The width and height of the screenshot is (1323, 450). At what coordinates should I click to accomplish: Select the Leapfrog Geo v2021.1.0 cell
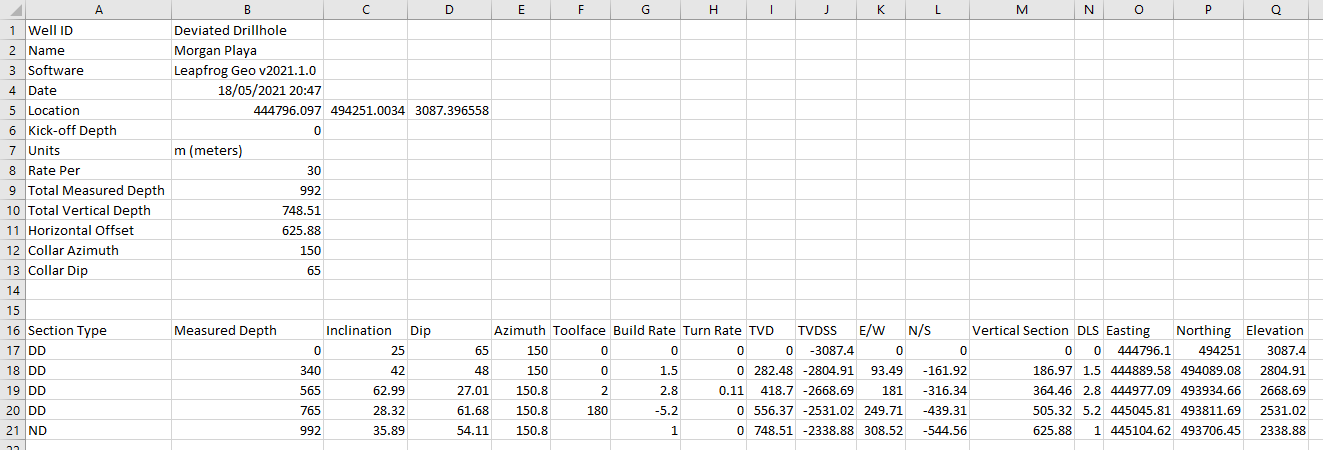pyautogui.click(x=245, y=70)
